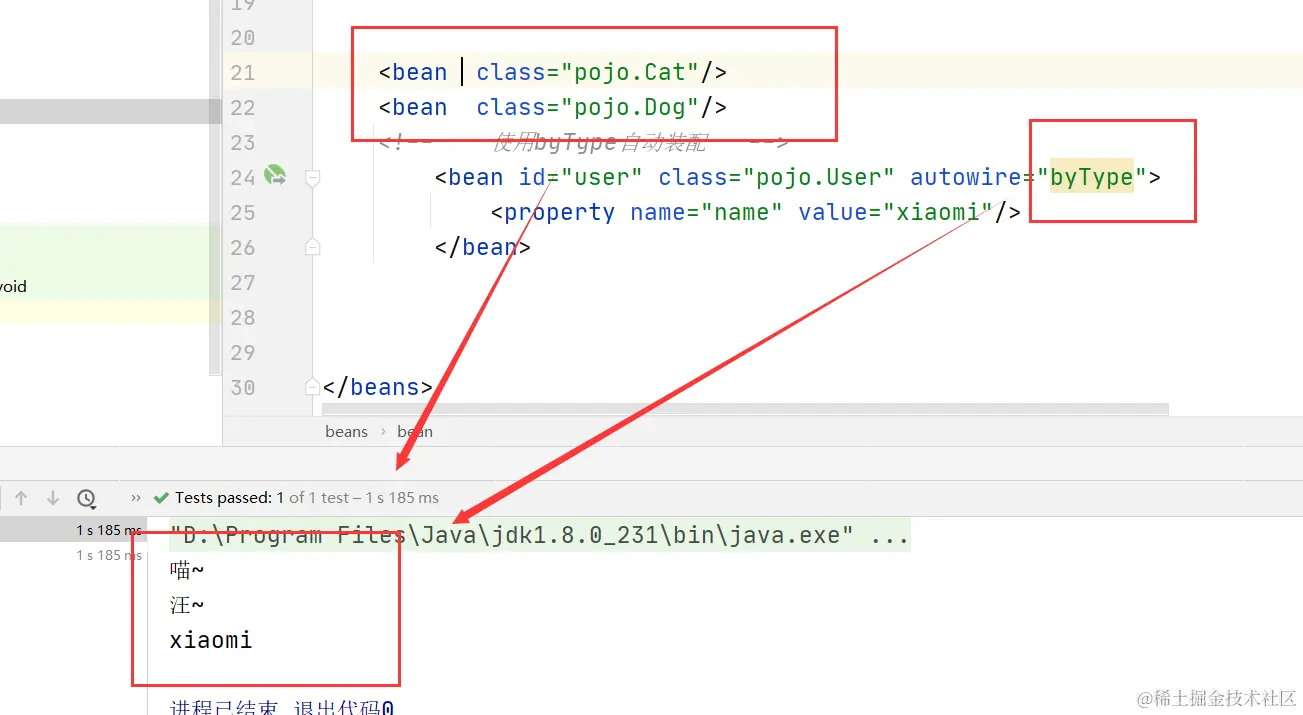Screen dimensions: 1303x715
Task: Click the closing </bean> tag on line 26
Action: tap(483, 247)
